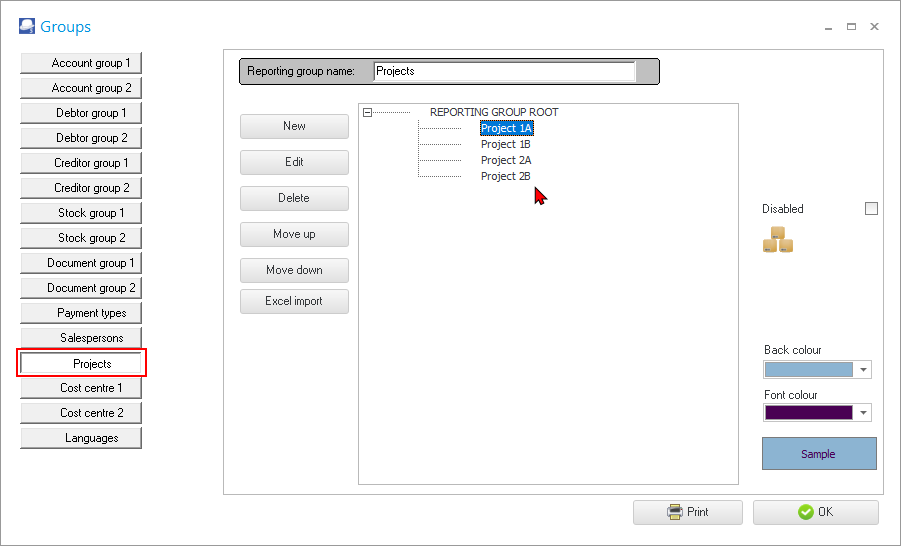Image resolution: width=901 pixels, height=546 pixels.
Task: Click the stacked boxes group icon
Action: click(778, 240)
